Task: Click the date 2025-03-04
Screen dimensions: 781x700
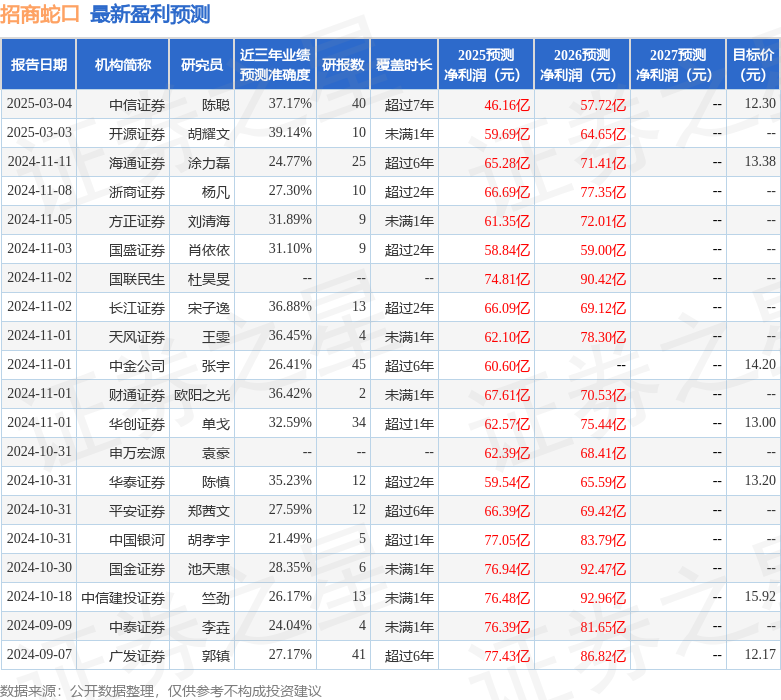Action: tap(39, 104)
